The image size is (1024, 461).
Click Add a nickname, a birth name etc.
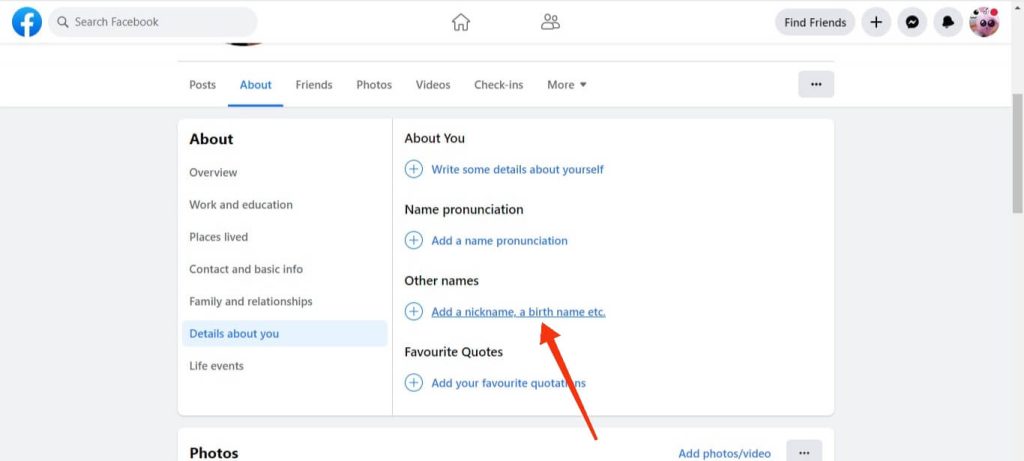pyautogui.click(x=519, y=312)
